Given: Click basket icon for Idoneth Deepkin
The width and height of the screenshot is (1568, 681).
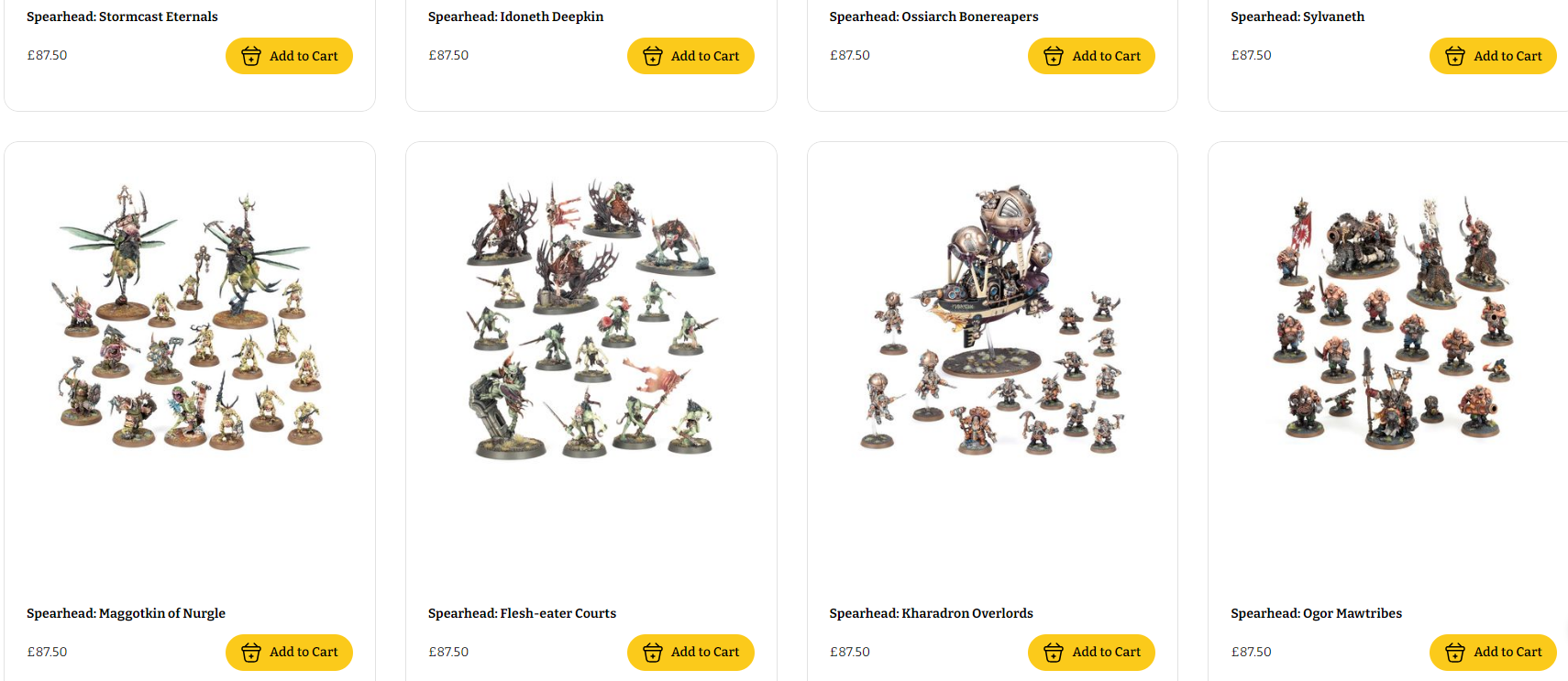Looking at the screenshot, I should tap(653, 56).
